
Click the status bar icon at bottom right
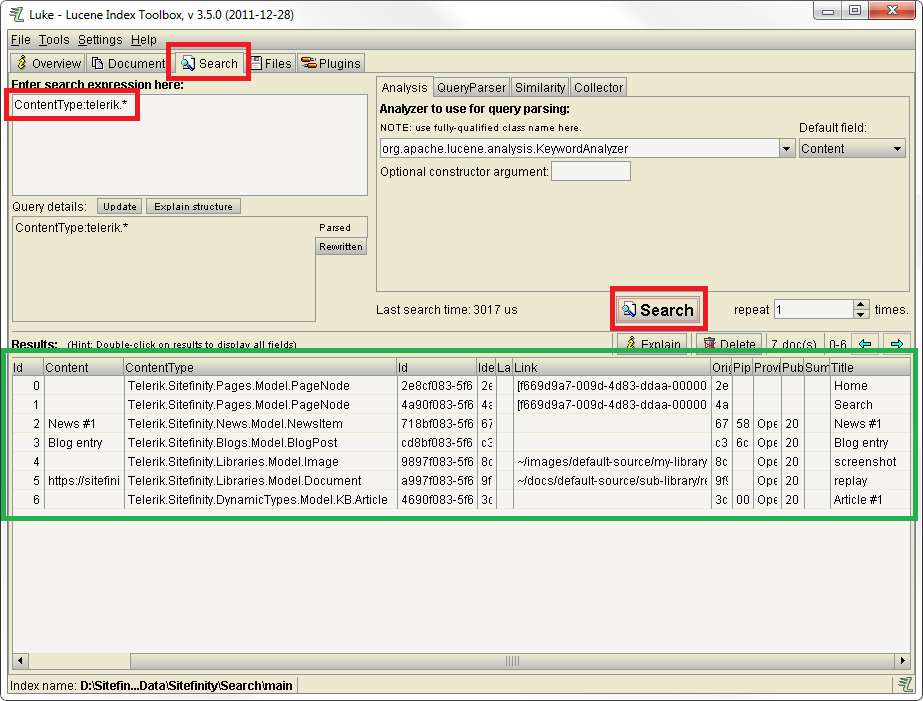[x=904, y=685]
